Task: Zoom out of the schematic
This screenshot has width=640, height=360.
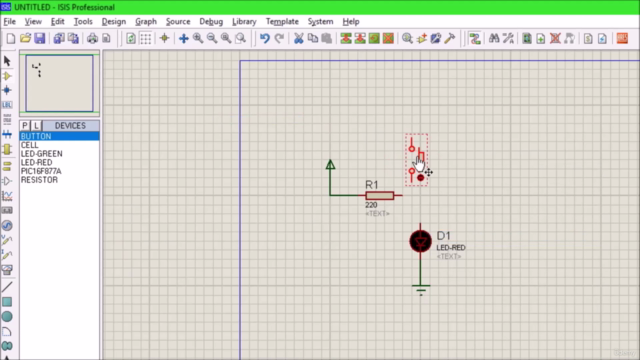Action: (212, 38)
